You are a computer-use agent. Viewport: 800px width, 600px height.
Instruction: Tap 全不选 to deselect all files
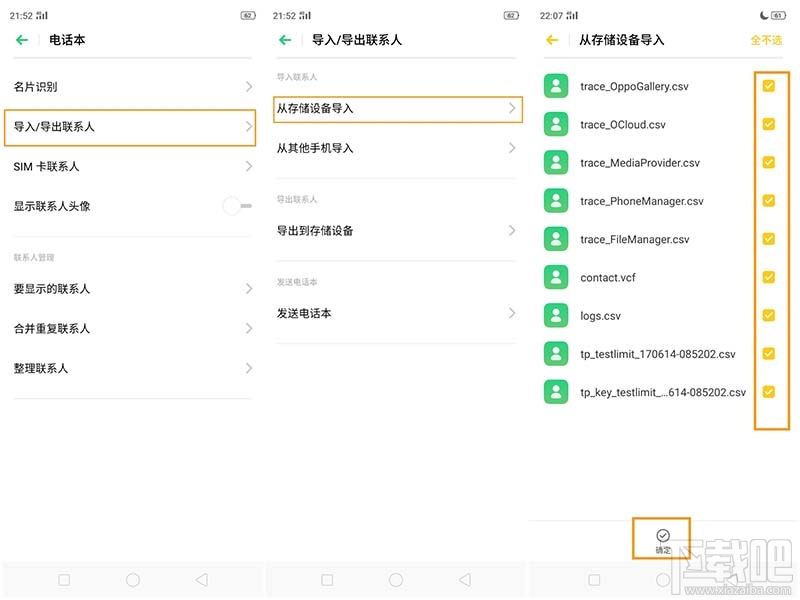coord(768,40)
